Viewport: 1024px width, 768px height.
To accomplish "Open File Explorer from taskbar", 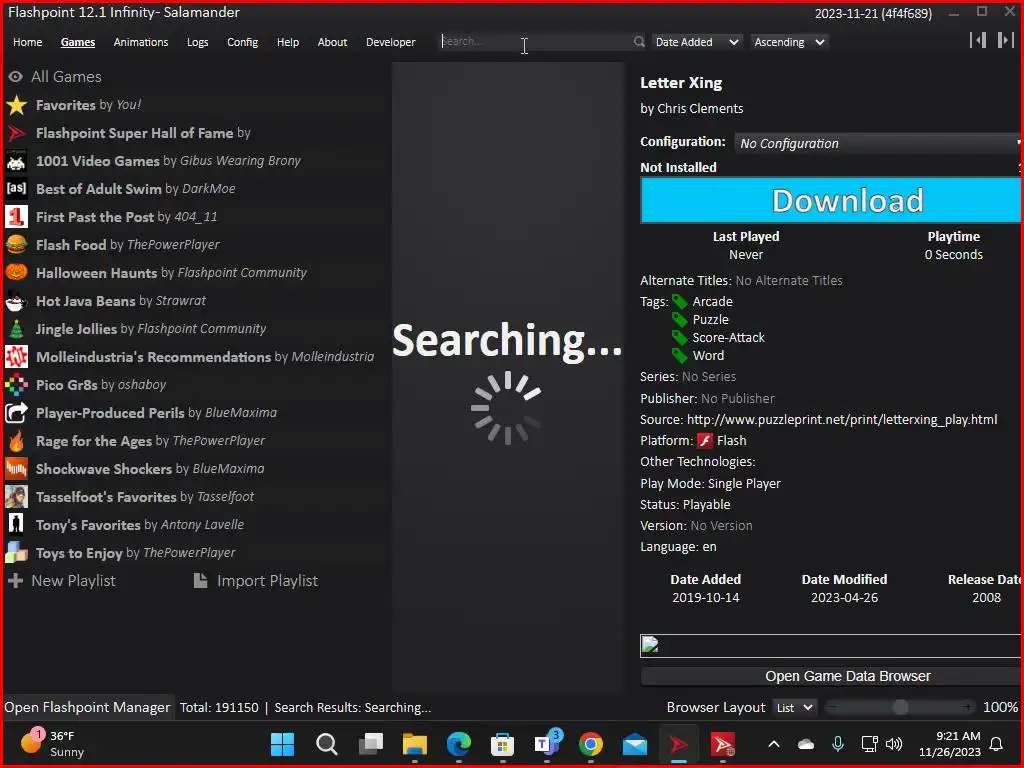I will point(415,744).
